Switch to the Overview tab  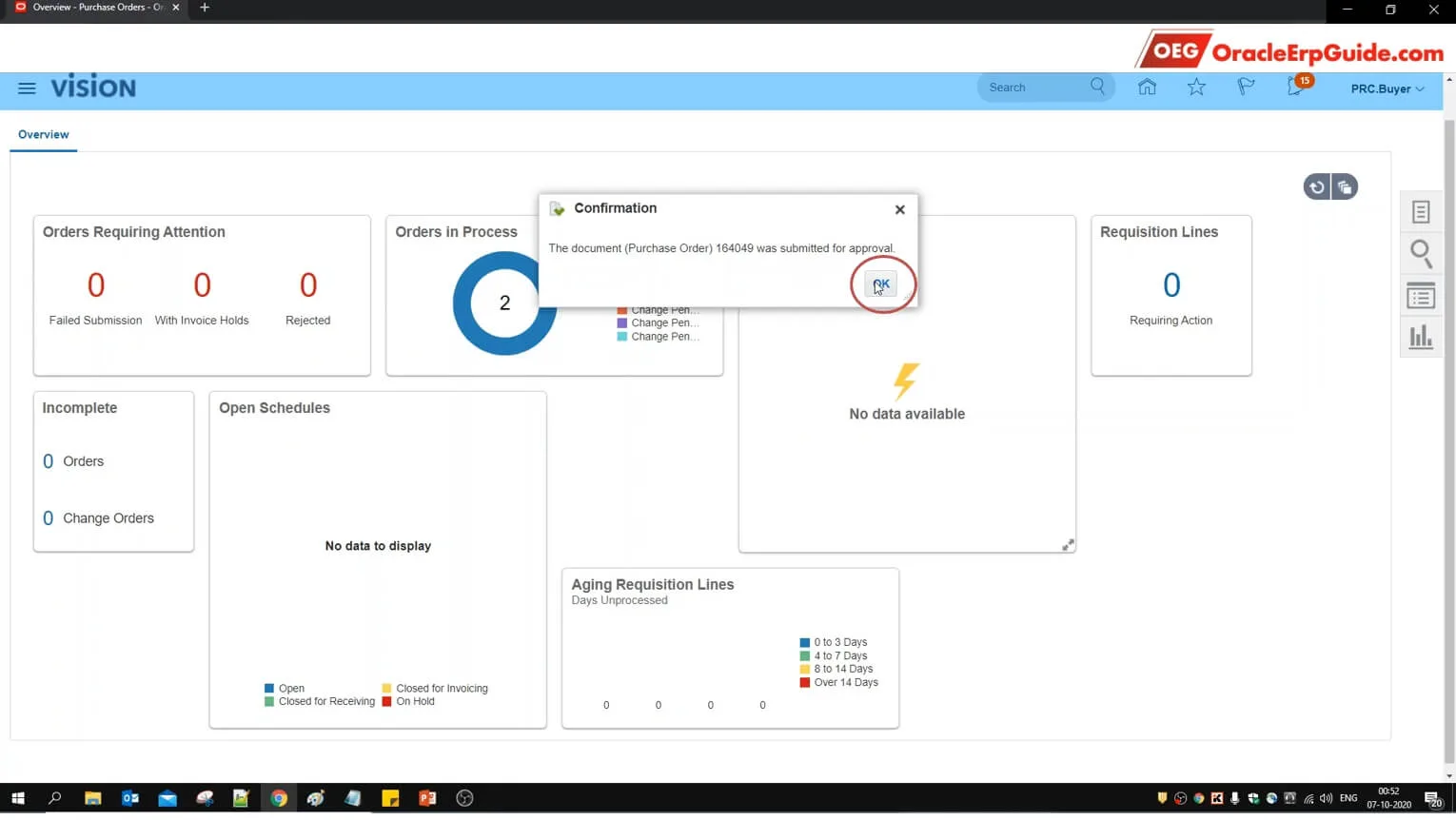click(44, 134)
